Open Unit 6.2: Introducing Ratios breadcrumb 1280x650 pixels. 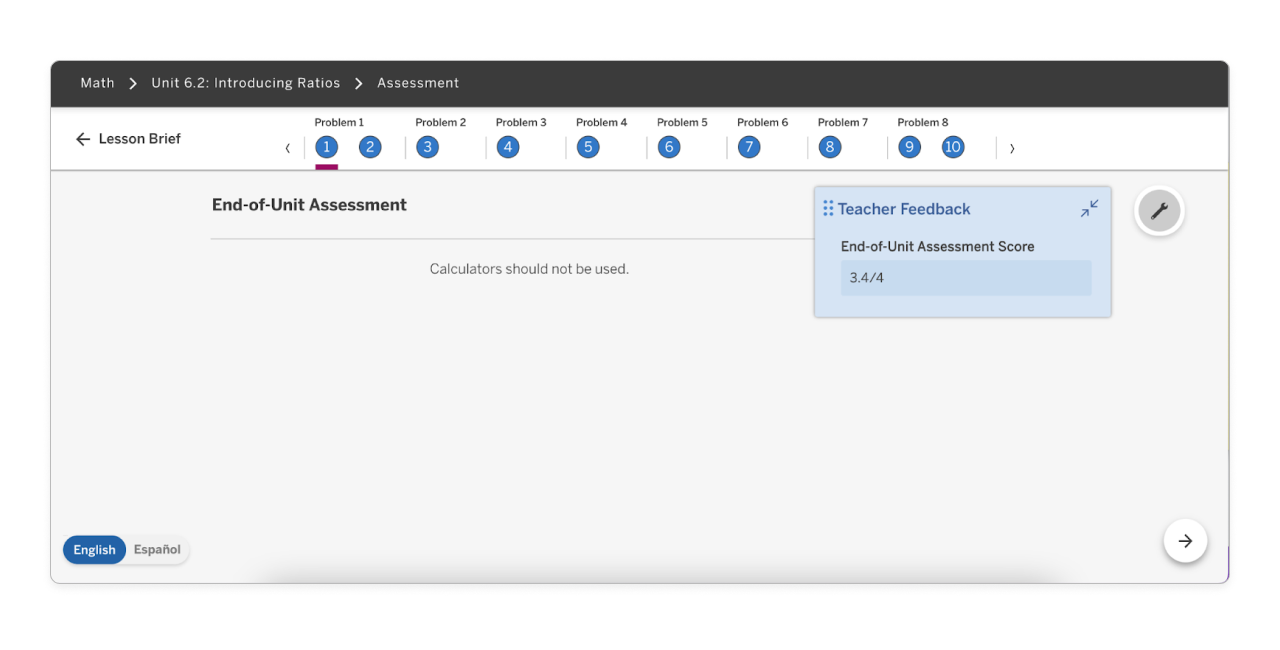246,83
